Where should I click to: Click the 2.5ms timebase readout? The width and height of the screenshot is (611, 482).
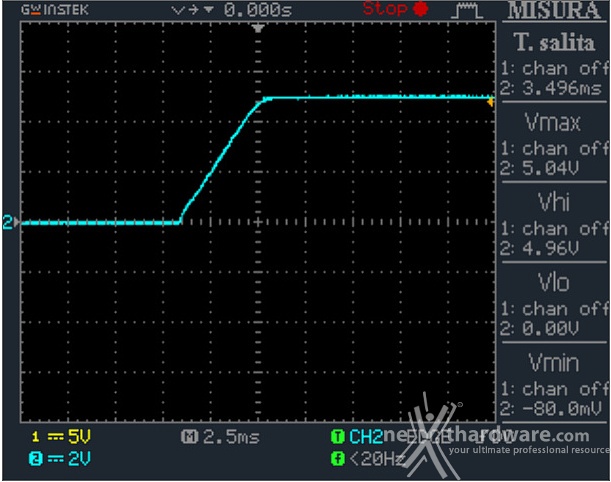pyautogui.click(x=231, y=437)
